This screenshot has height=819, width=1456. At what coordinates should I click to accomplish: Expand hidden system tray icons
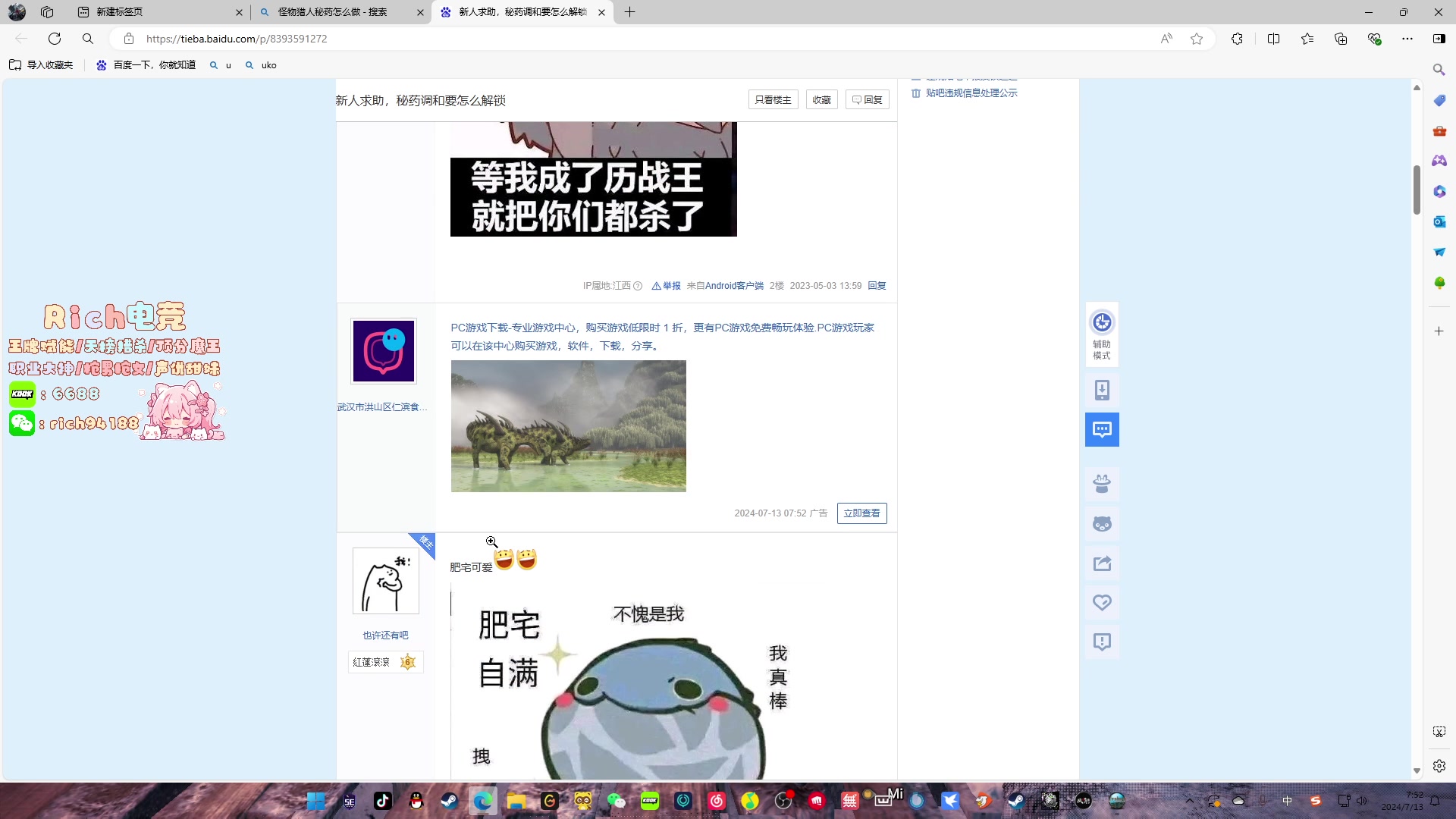(x=1190, y=800)
